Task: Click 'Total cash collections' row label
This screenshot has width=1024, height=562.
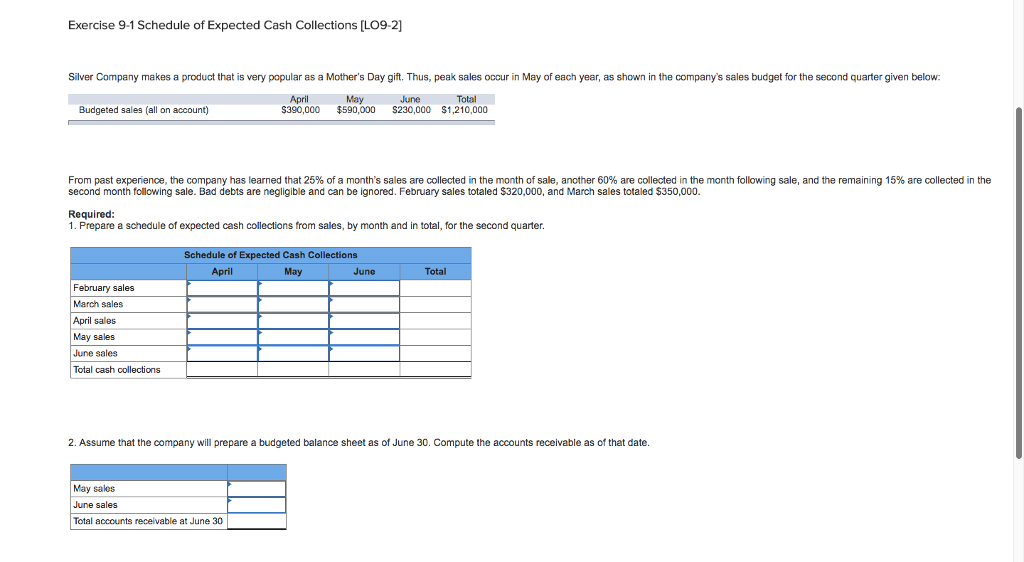Action: [x=117, y=369]
